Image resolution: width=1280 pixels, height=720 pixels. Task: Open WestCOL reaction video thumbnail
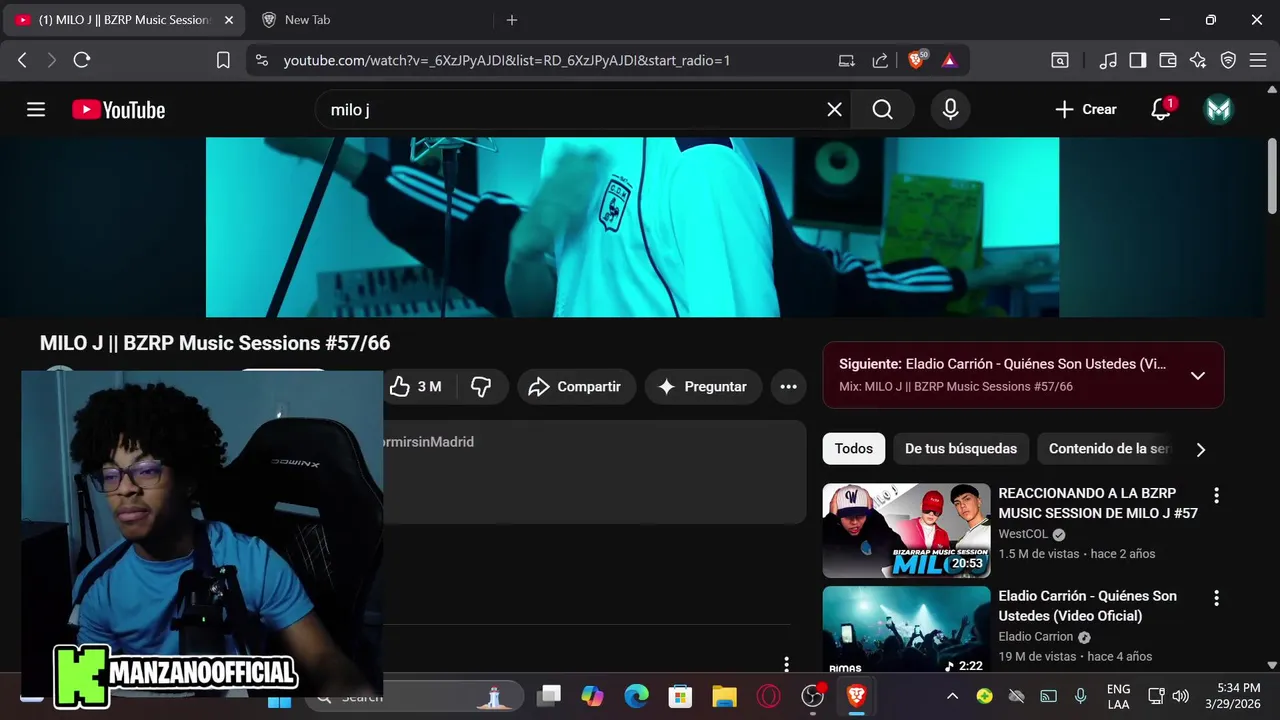tap(906, 531)
